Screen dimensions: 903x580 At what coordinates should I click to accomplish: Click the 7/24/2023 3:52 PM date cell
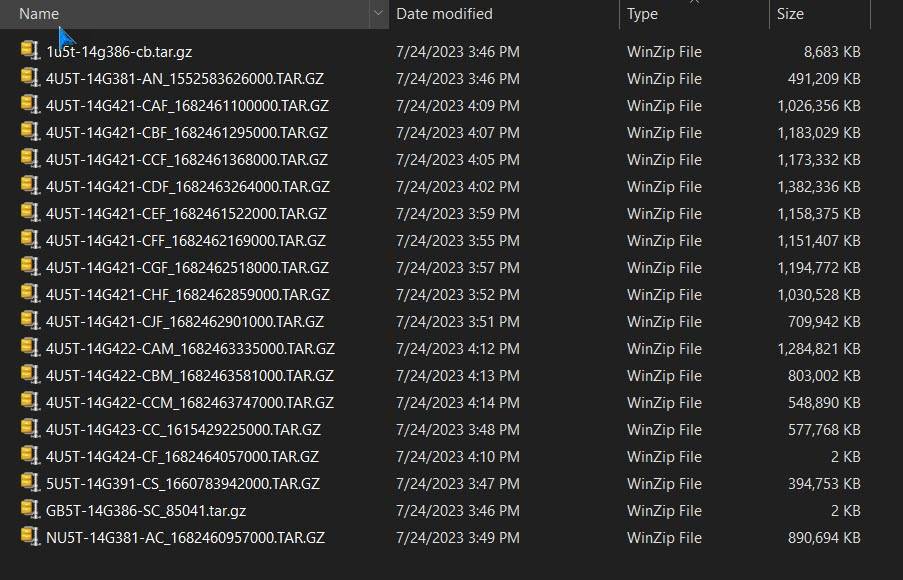[458, 295]
